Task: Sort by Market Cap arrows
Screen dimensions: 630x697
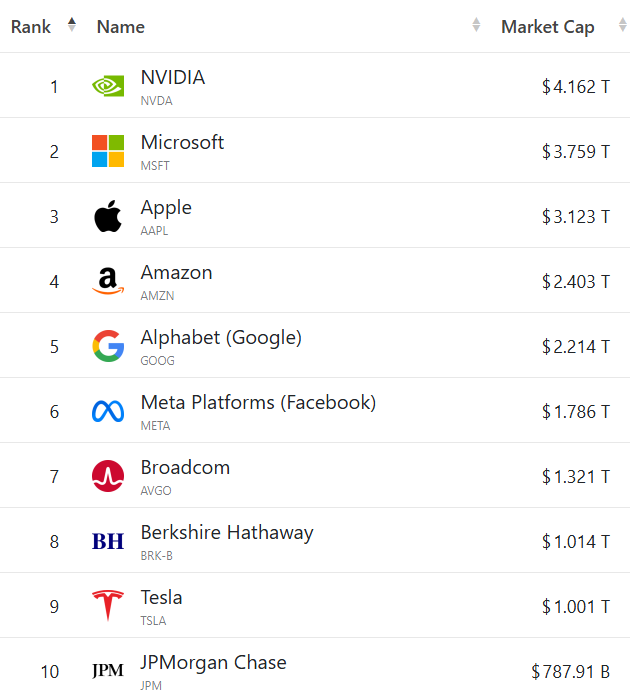Action: tap(623, 25)
